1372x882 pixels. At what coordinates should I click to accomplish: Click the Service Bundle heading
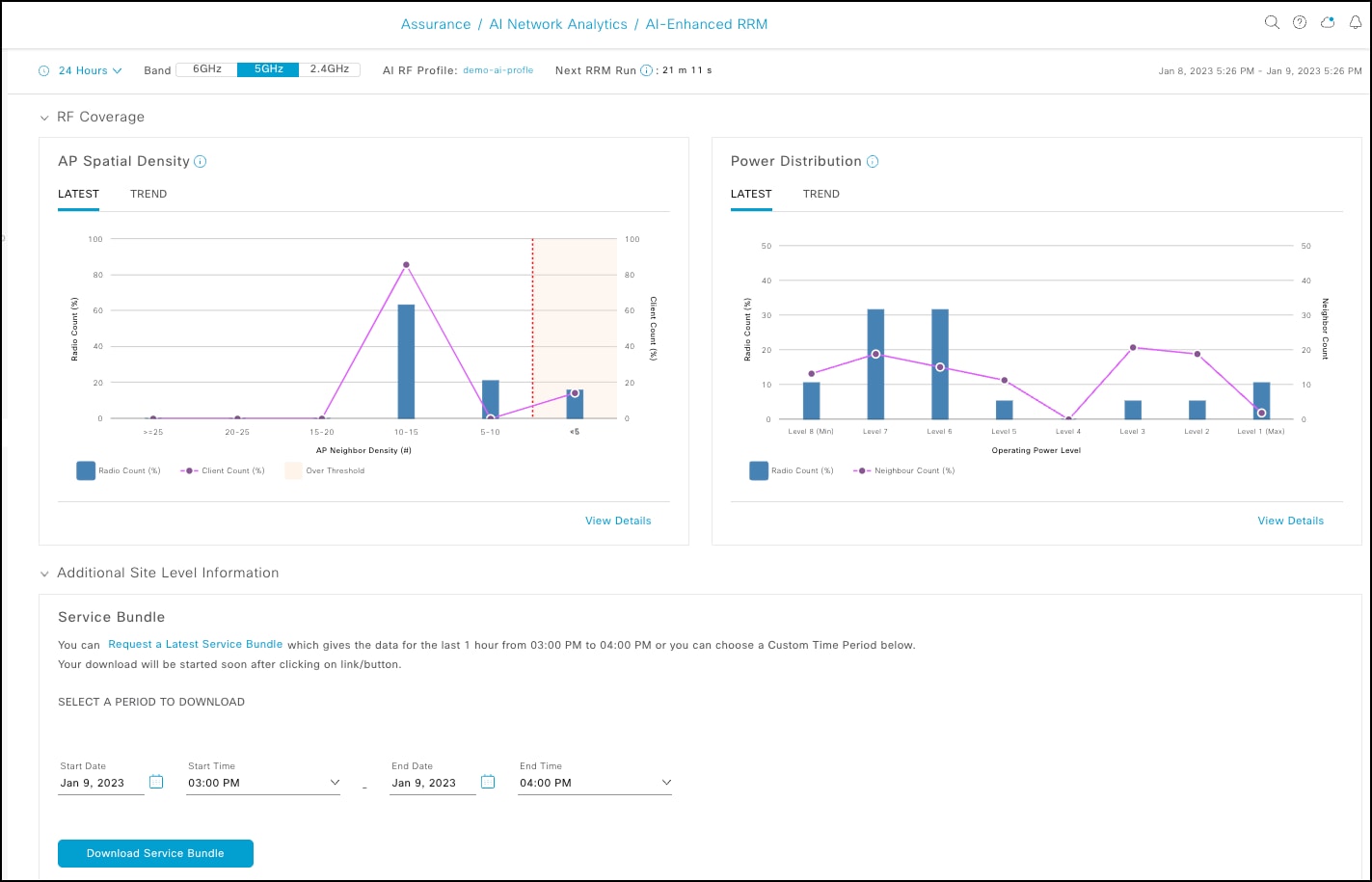112,617
